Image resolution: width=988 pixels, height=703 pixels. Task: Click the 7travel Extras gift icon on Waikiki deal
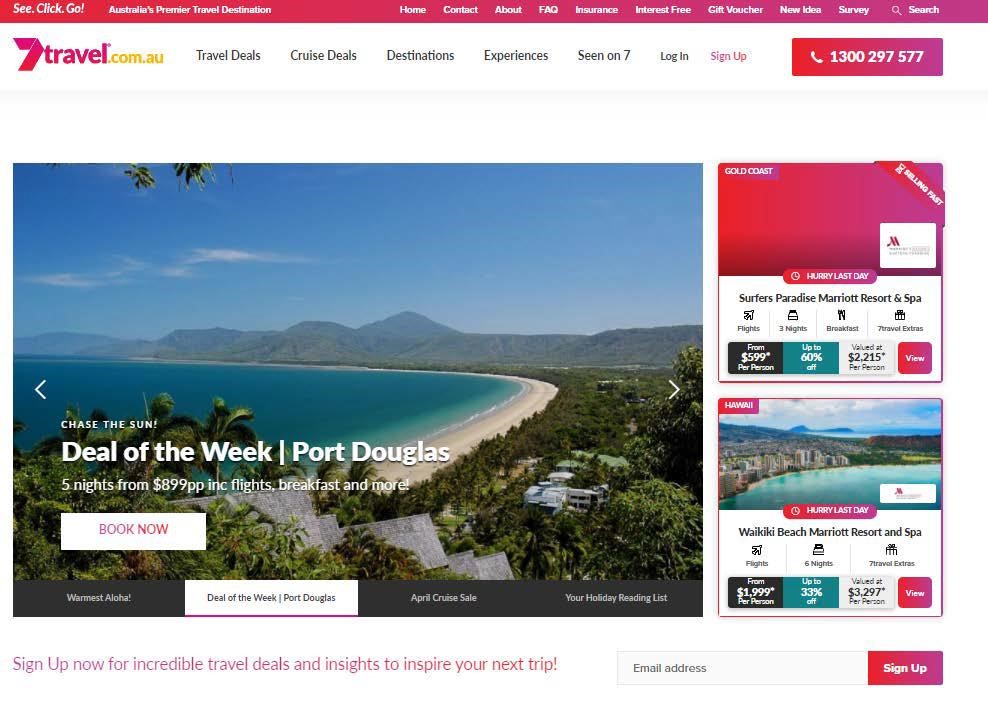coord(891,550)
